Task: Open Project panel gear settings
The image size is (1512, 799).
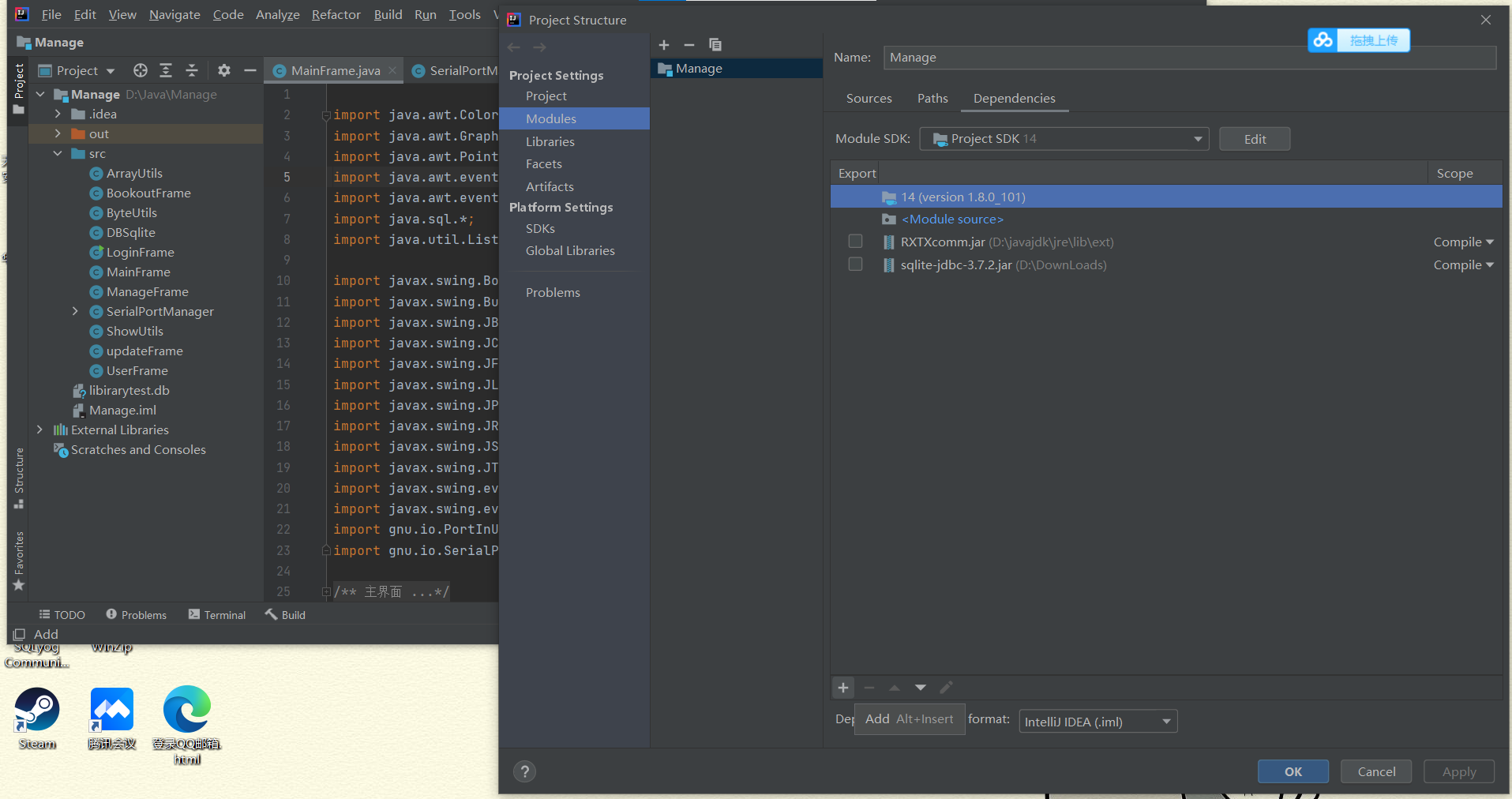Action: tap(224, 70)
